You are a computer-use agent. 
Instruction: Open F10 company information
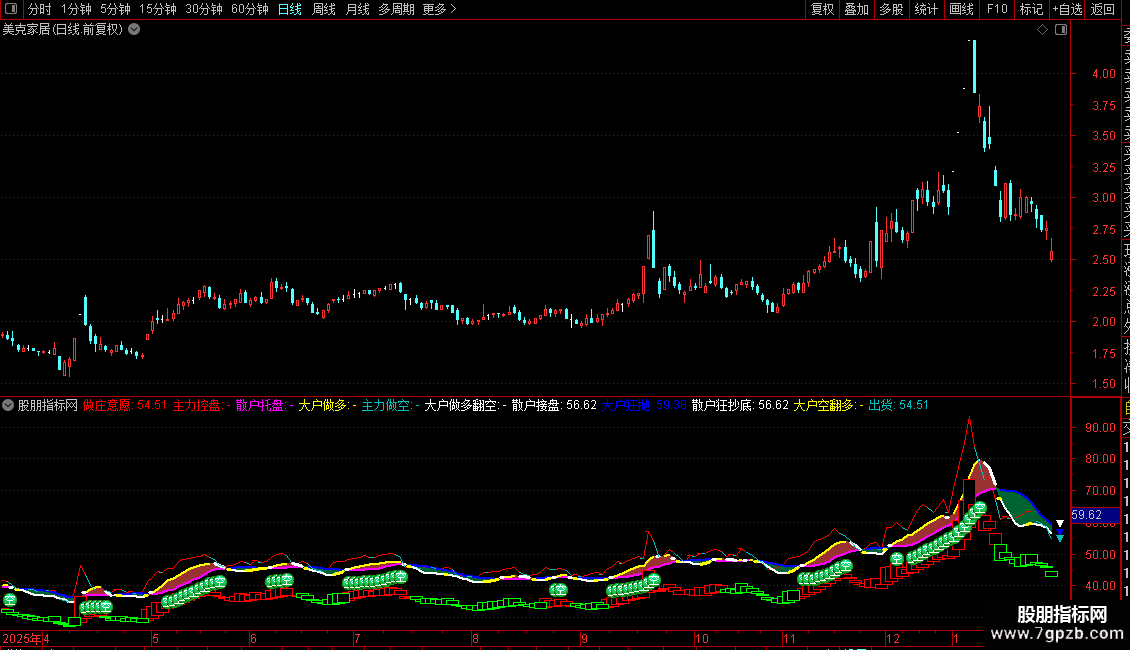(x=997, y=9)
